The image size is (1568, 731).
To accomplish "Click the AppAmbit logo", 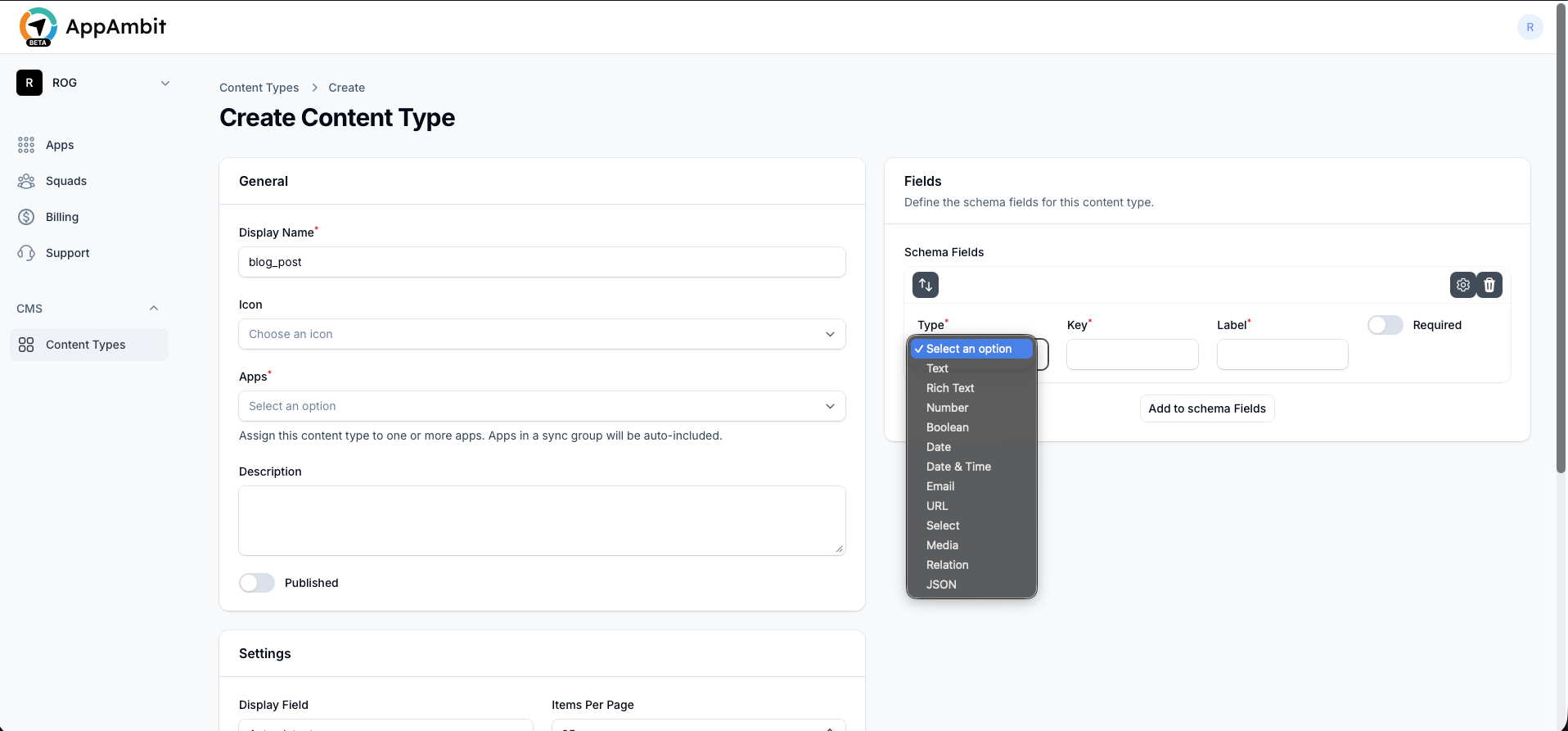I will click(x=92, y=27).
